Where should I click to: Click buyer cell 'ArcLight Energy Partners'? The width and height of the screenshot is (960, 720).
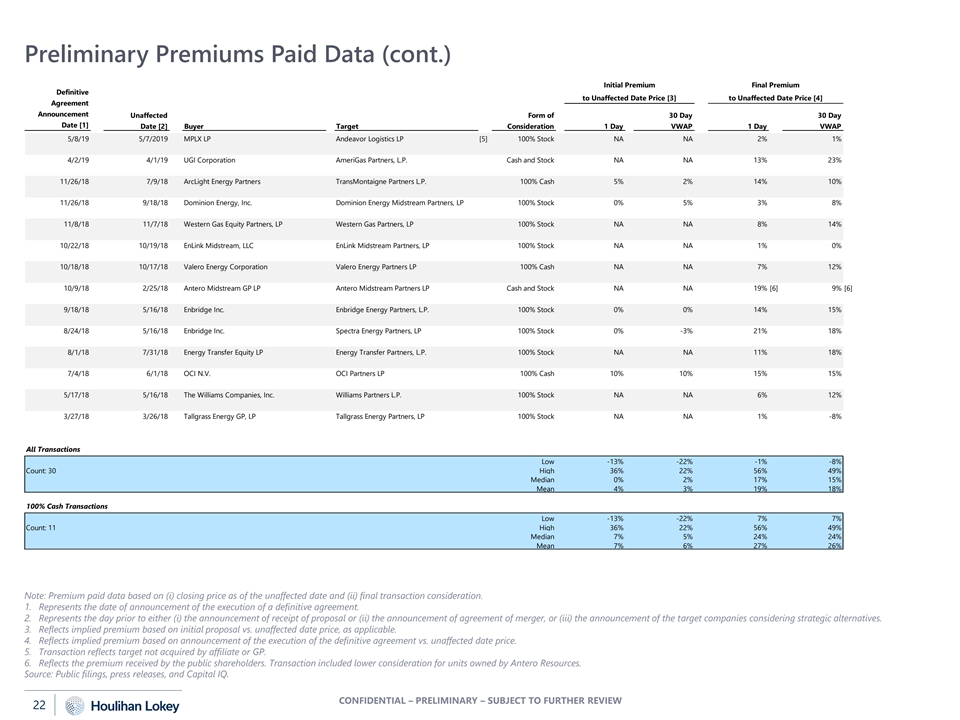[222, 182]
